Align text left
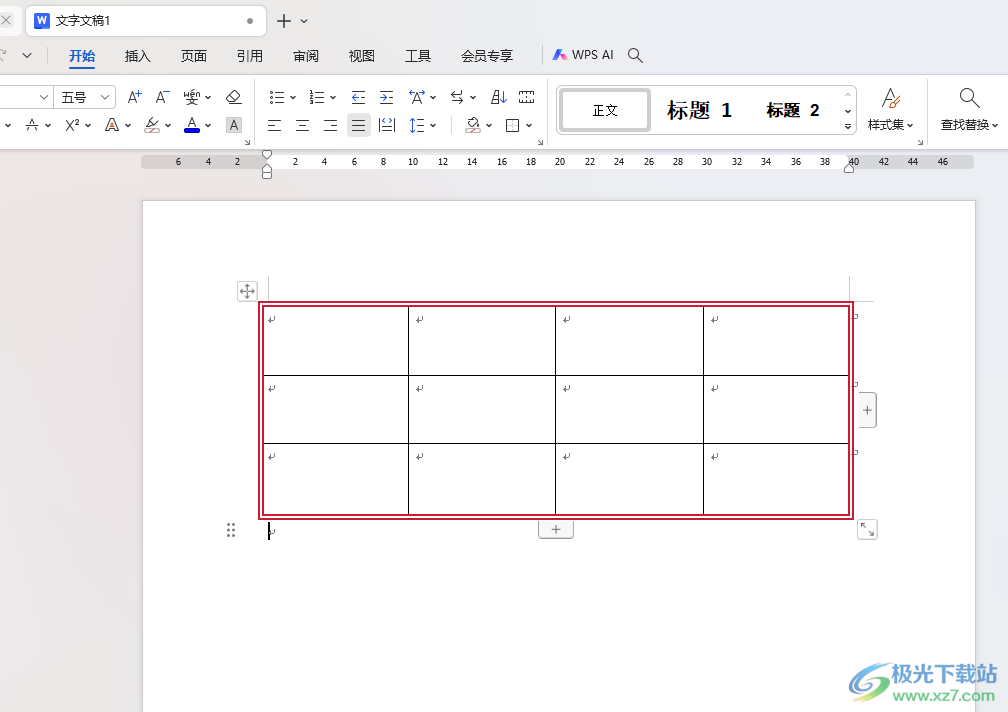The height and width of the screenshot is (712, 1008). [x=274, y=125]
